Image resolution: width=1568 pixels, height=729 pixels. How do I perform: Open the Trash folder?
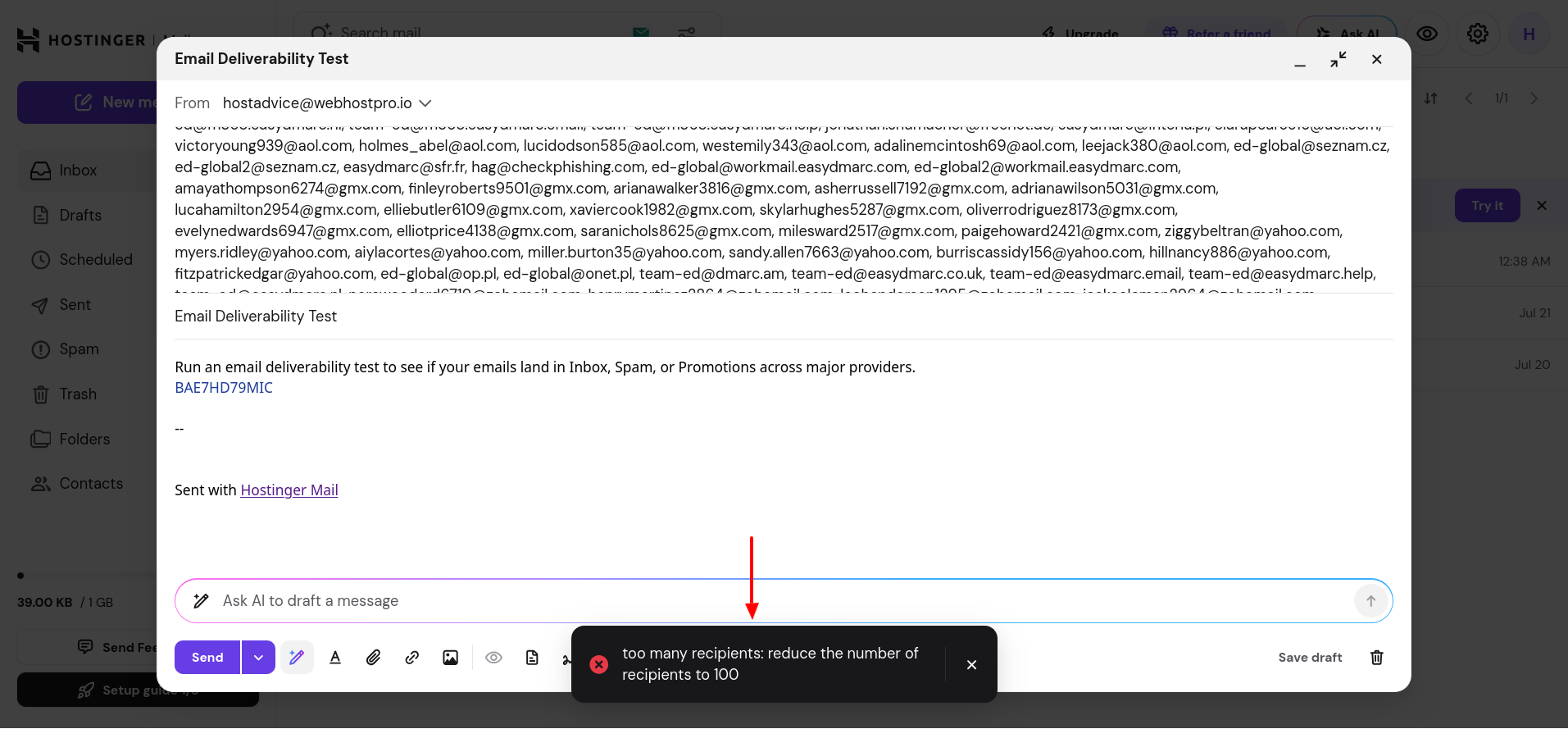(x=78, y=394)
